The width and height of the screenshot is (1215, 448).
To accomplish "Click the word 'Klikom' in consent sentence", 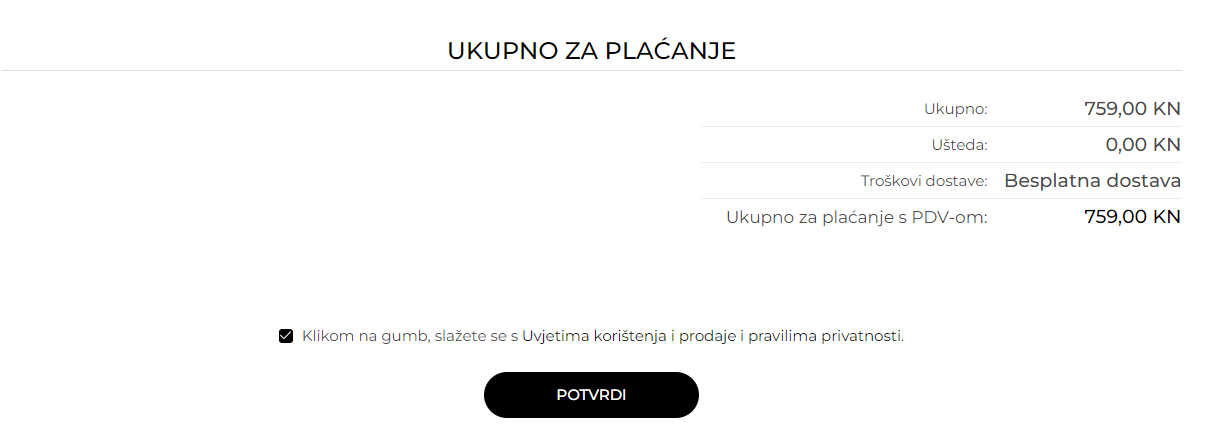I will tap(328, 336).
